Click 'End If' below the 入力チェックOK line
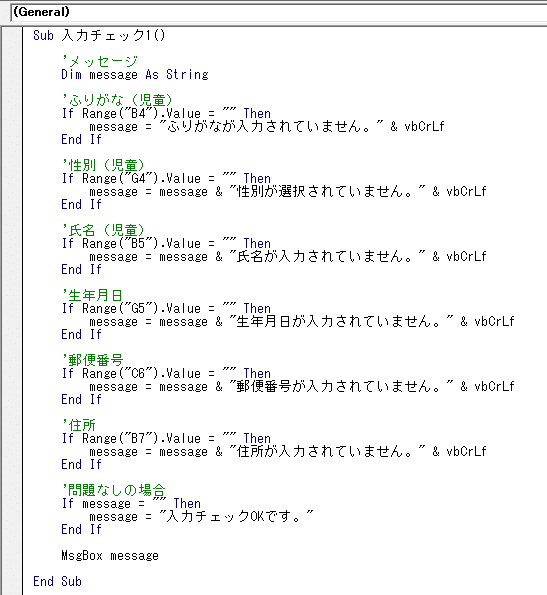This screenshot has width=547, height=595. [x=82, y=529]
